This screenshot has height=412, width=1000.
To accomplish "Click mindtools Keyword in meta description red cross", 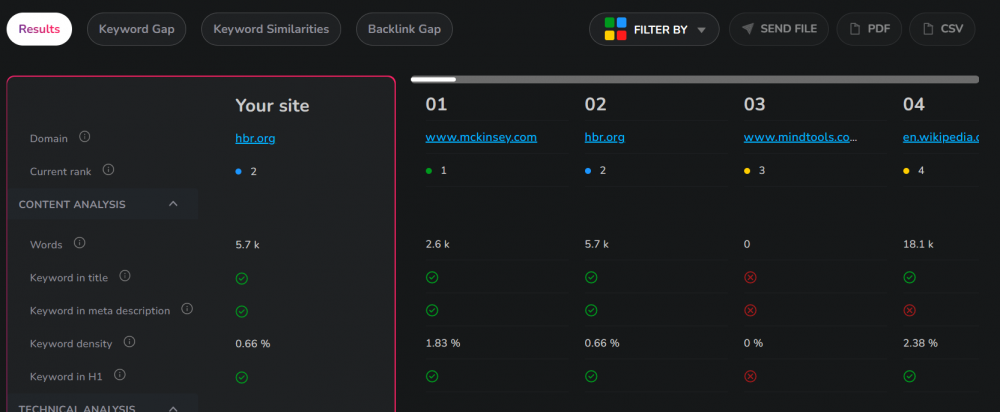I will (x=751, y=311).
